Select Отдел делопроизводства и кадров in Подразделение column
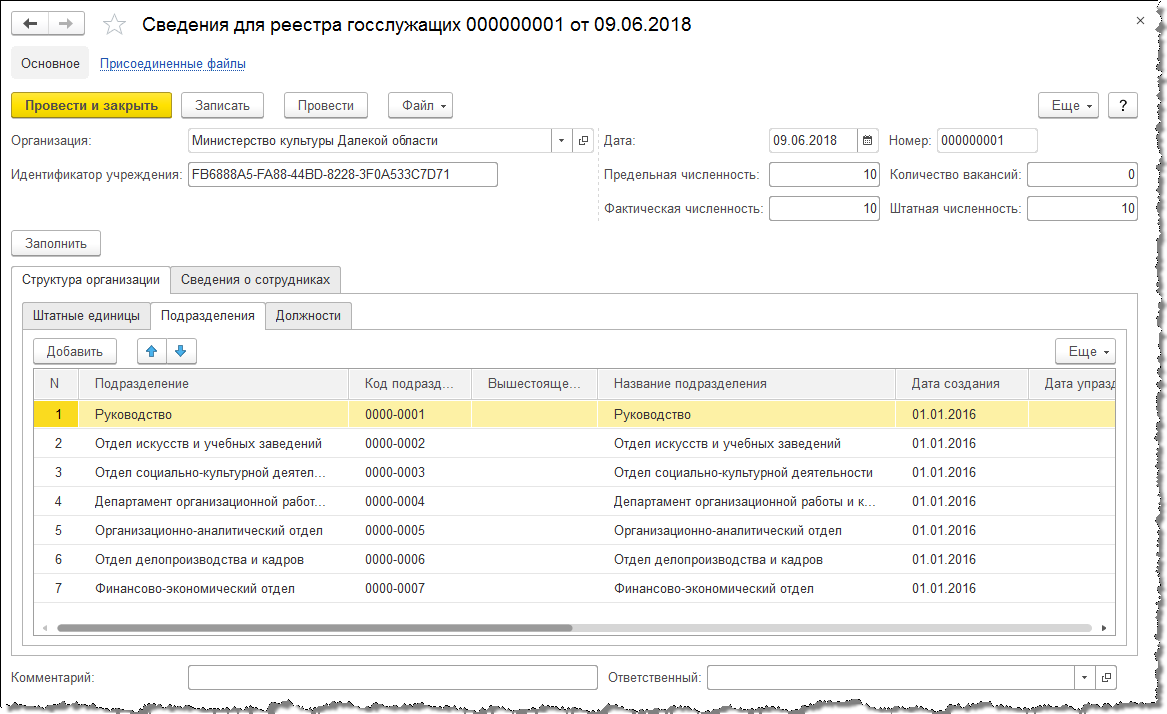Image resolution: width=1167 pixels, height=714 pixels. [213, 560]
